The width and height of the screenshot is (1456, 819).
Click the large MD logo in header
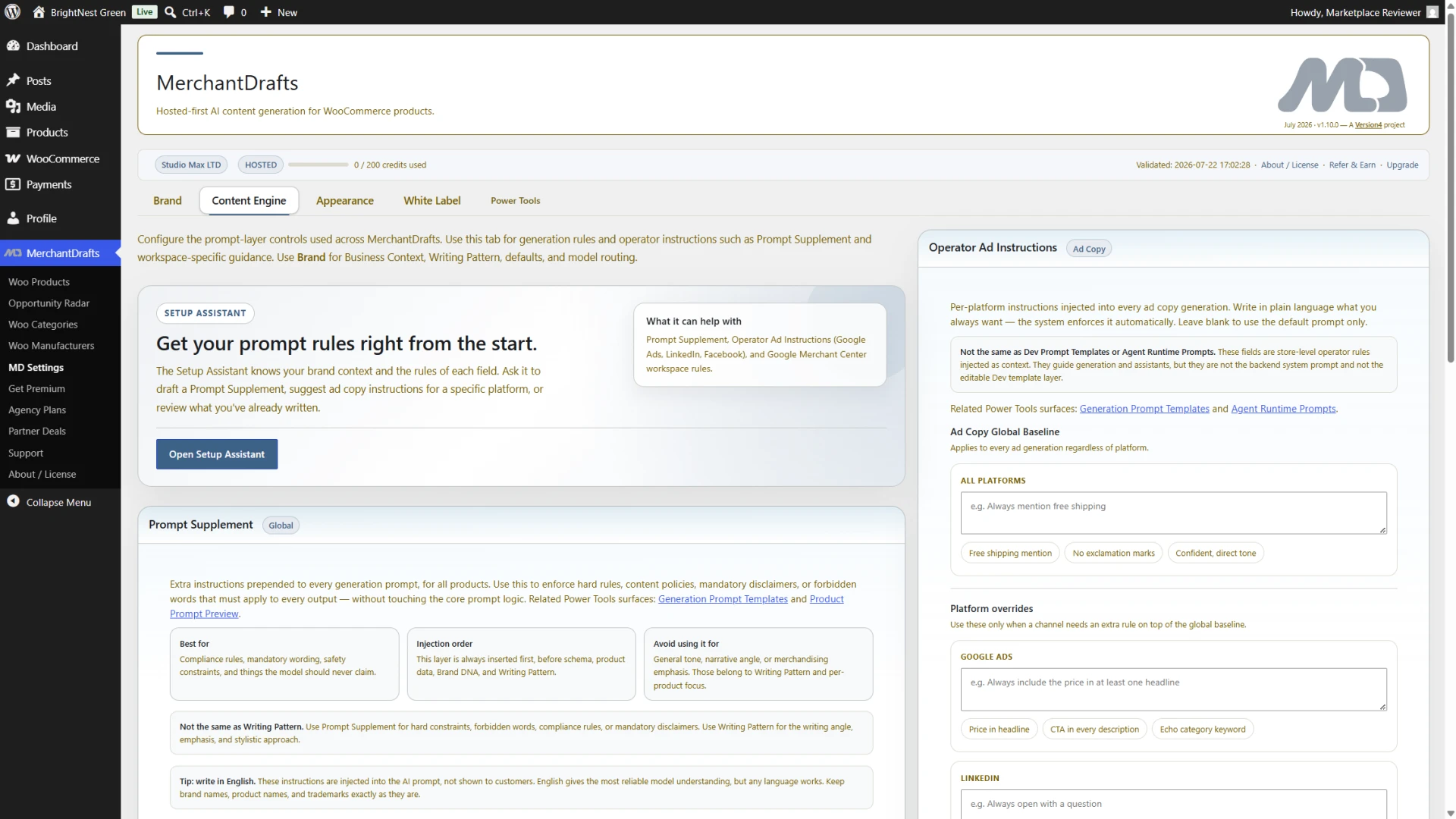coord(1341,85)
